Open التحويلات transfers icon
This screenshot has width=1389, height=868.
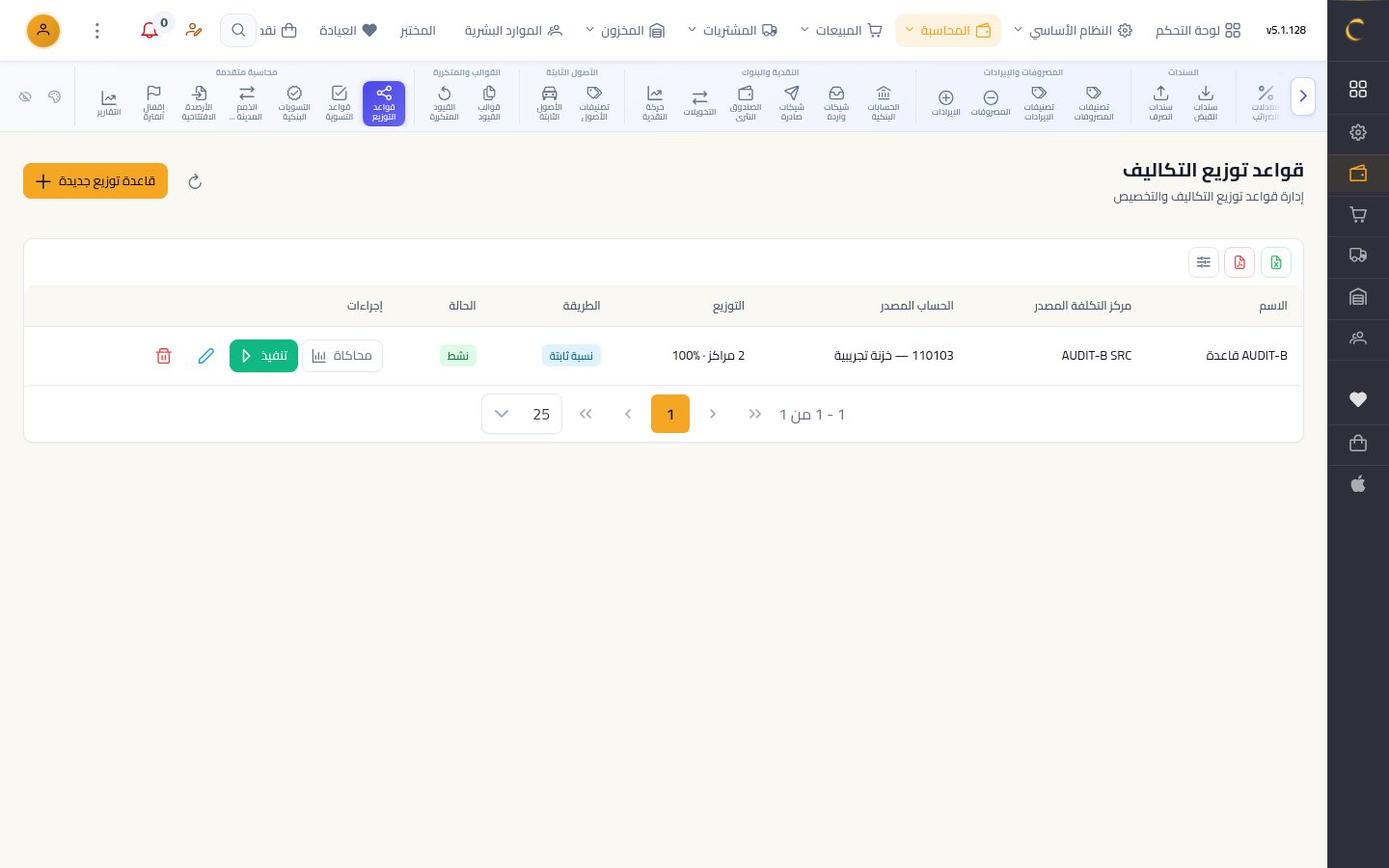click(700, 102)
